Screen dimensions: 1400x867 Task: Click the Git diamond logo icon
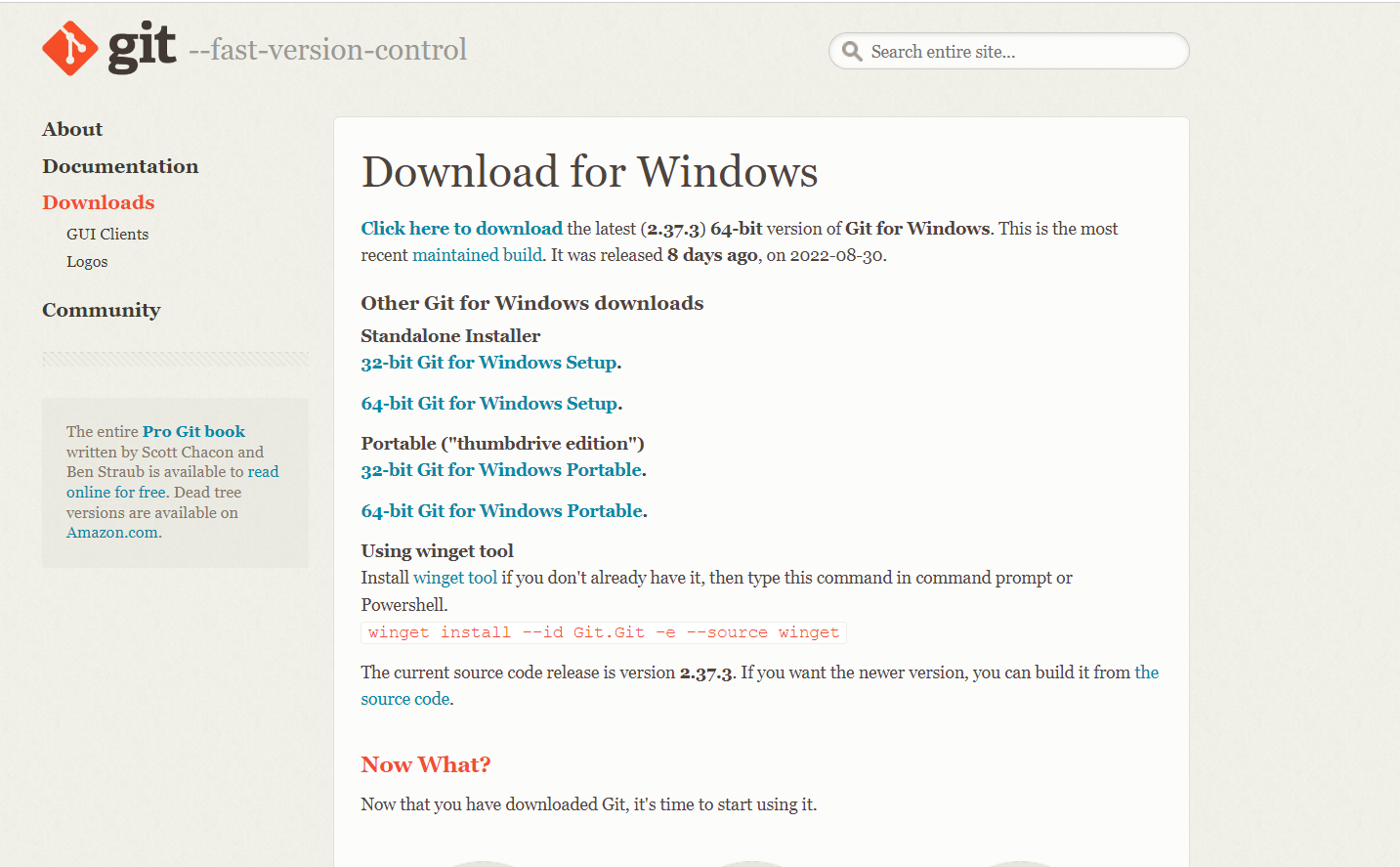point(70,48)
